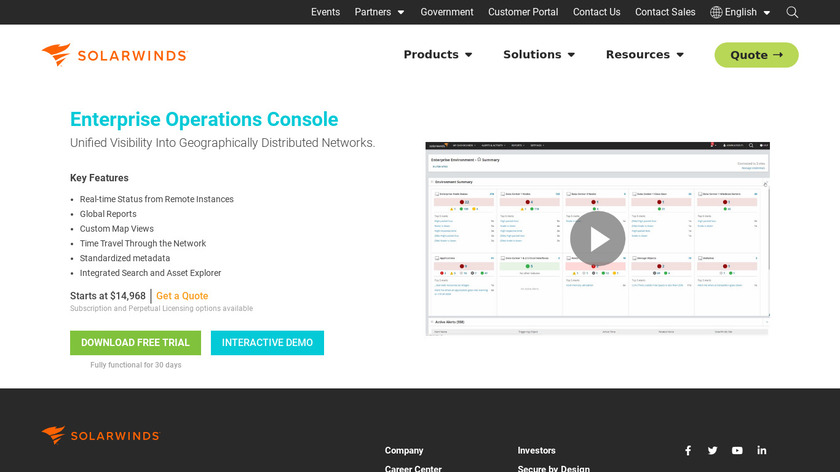Click "Starts at $14,968" price text
840x472 pixels.
pyautogui.click(x=108, y=296)
